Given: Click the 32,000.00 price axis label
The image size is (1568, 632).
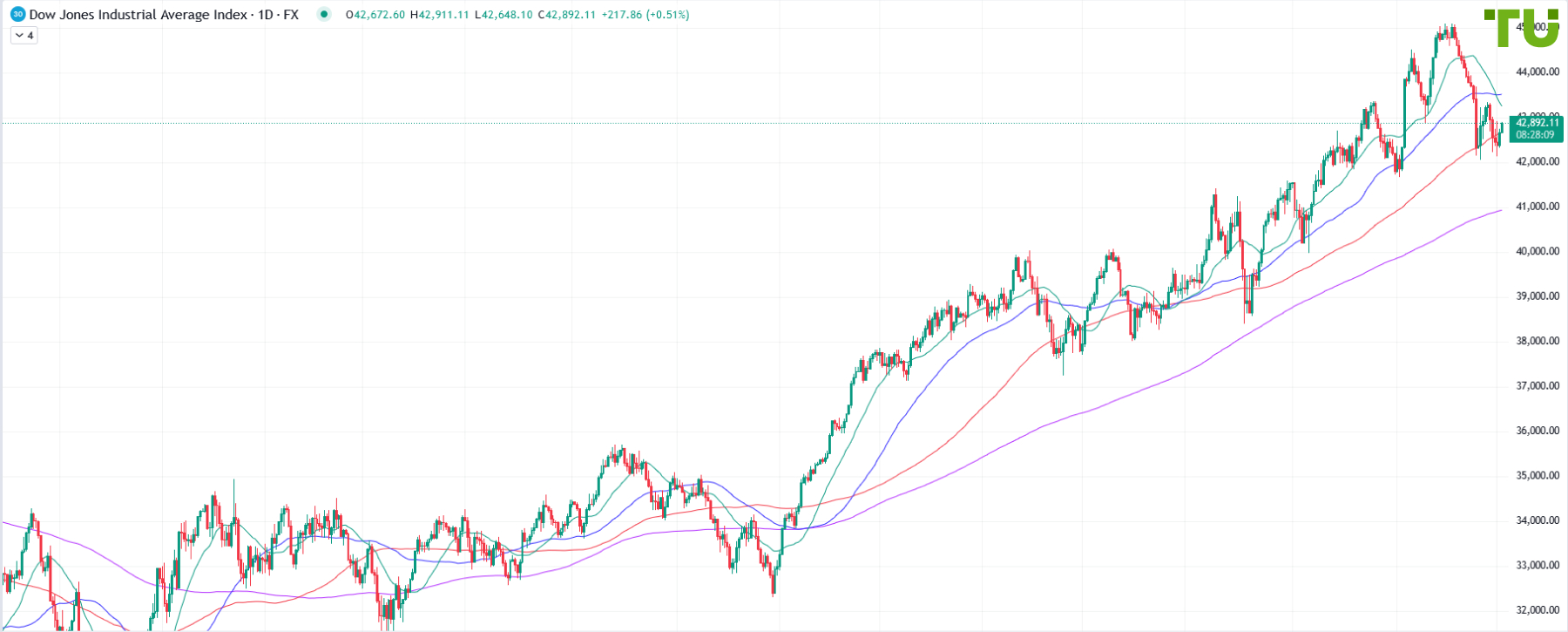Looking at the screenshot, I should point(1538,610).
